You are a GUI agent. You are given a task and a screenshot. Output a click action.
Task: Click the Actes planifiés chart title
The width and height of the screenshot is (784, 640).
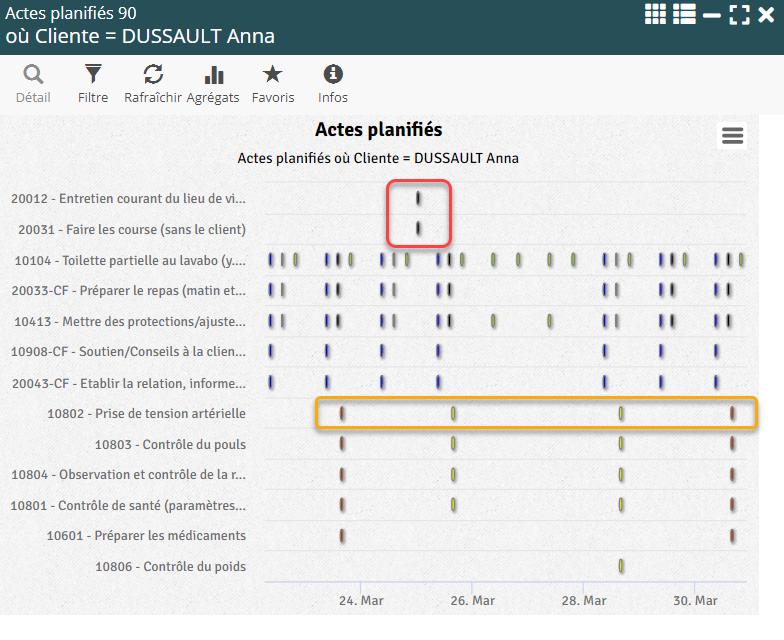coord(378,130)
